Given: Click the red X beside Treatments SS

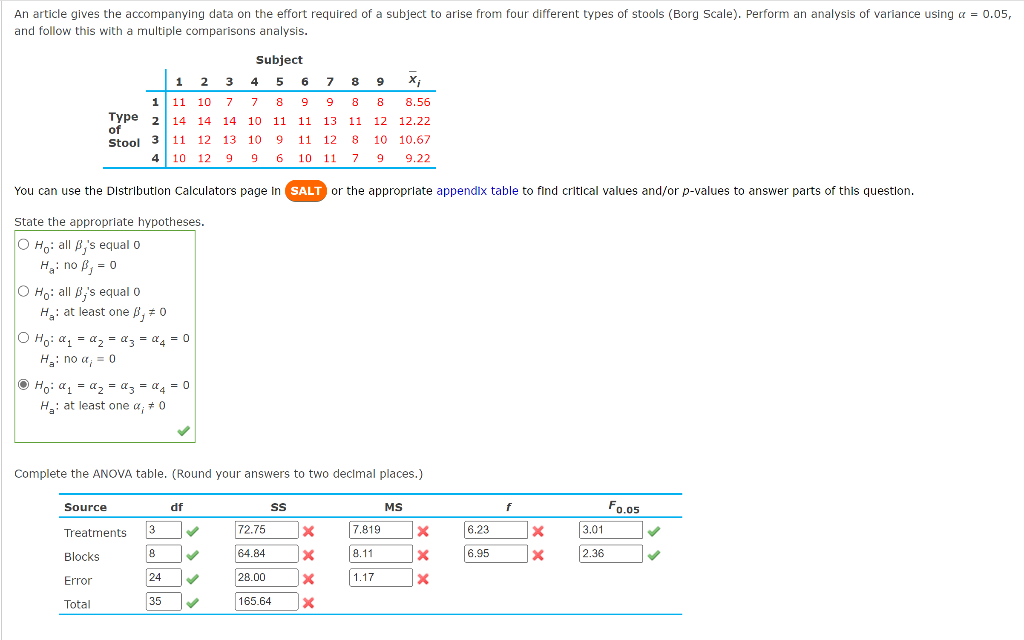Looking at the screenshot, I should (x=309, y=532).
